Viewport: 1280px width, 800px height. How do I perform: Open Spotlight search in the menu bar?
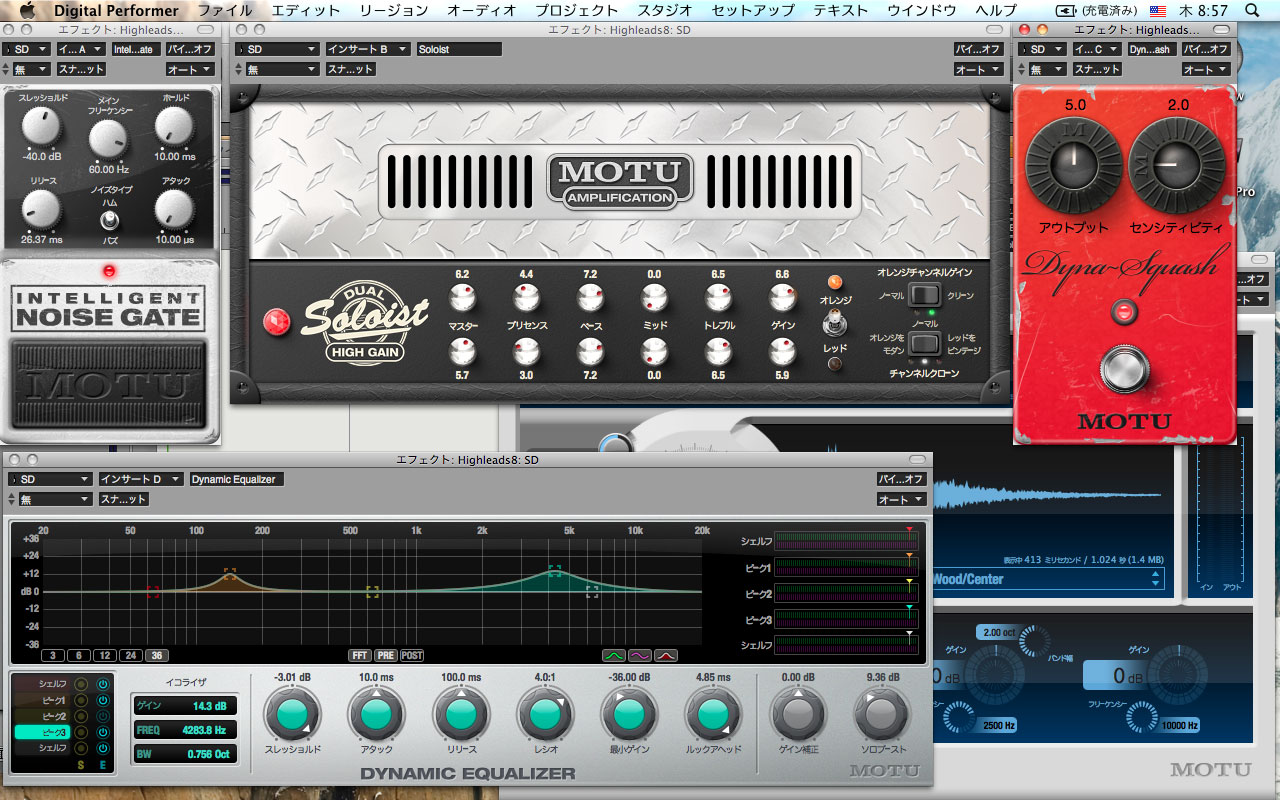pos(1253,10)
